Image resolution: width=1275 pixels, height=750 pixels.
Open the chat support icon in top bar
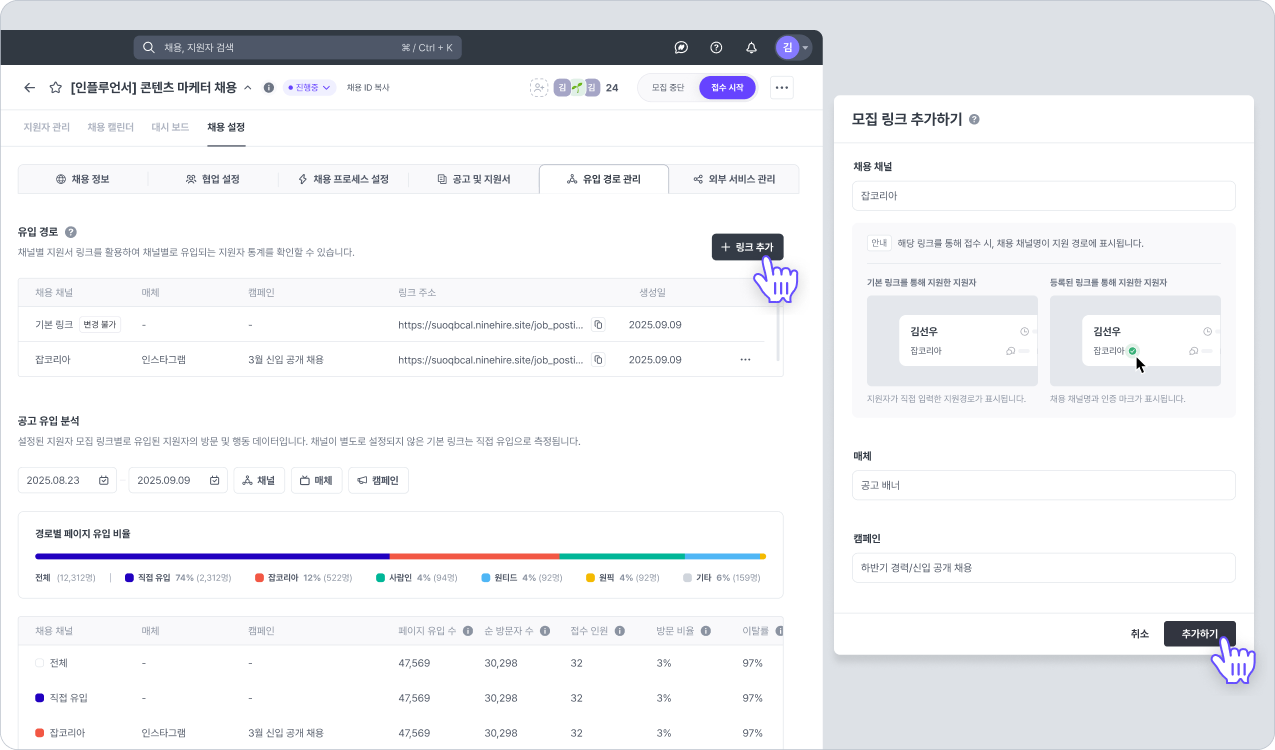point(681,47)
